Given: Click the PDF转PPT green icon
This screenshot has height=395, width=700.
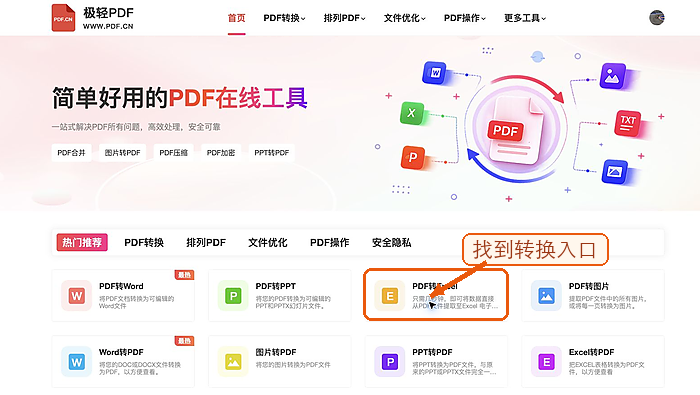Looking at the screenshot, I should [233, 295].
